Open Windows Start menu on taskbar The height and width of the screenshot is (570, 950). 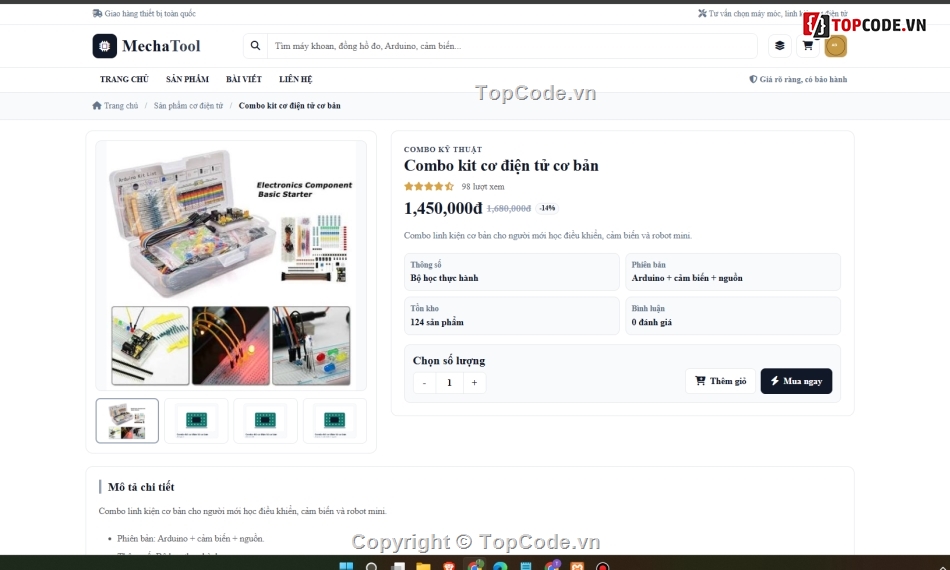point(346,566)
